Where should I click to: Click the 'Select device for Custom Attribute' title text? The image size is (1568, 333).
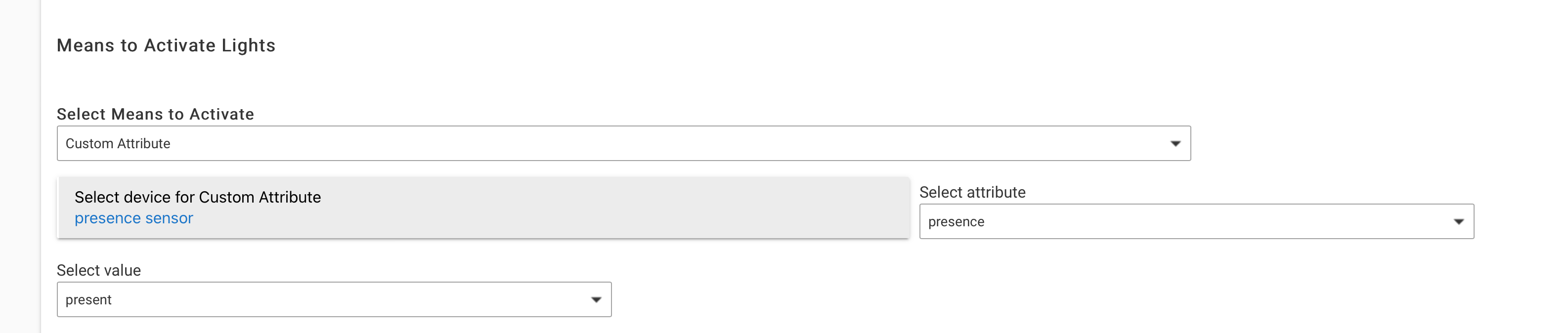[197, 197]
